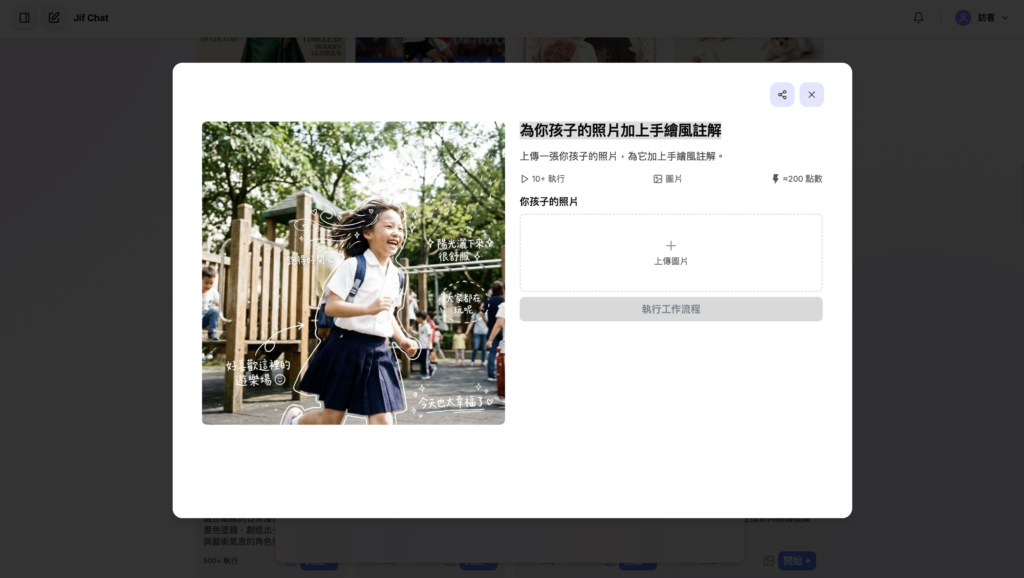Close the workflow dialog
1024x578 pixels.
(811, 95)
